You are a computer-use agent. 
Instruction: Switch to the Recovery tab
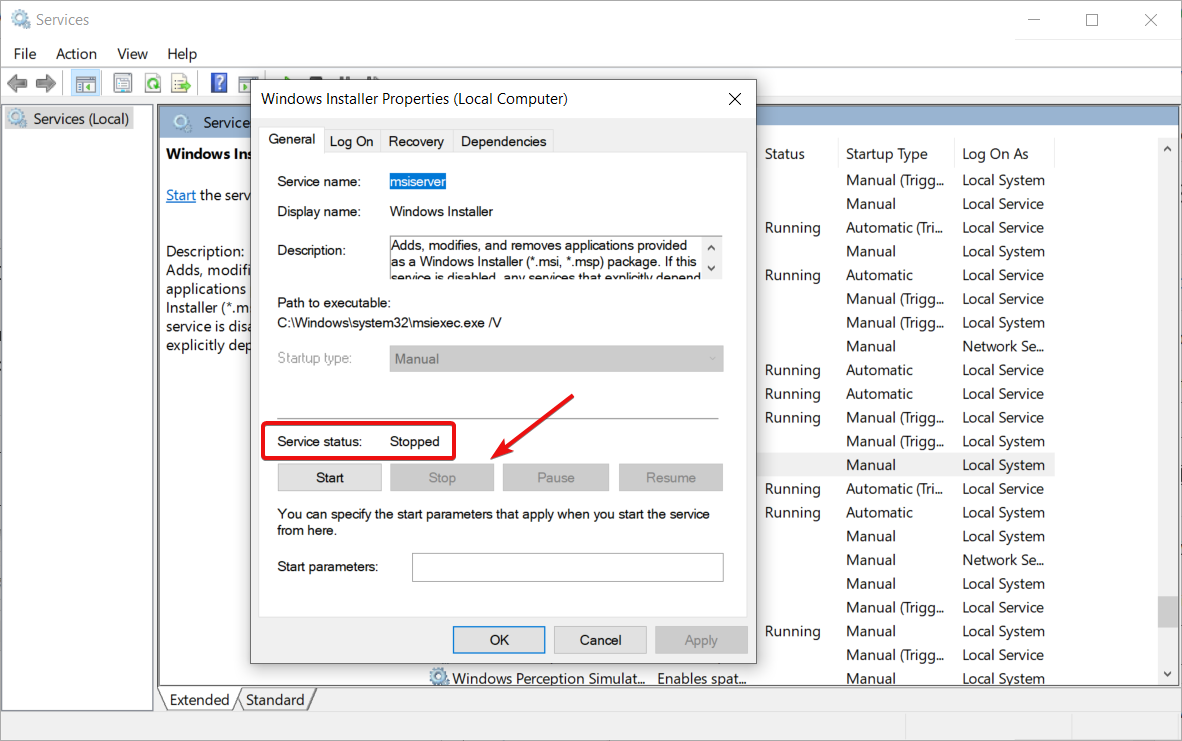click(416, 142)
